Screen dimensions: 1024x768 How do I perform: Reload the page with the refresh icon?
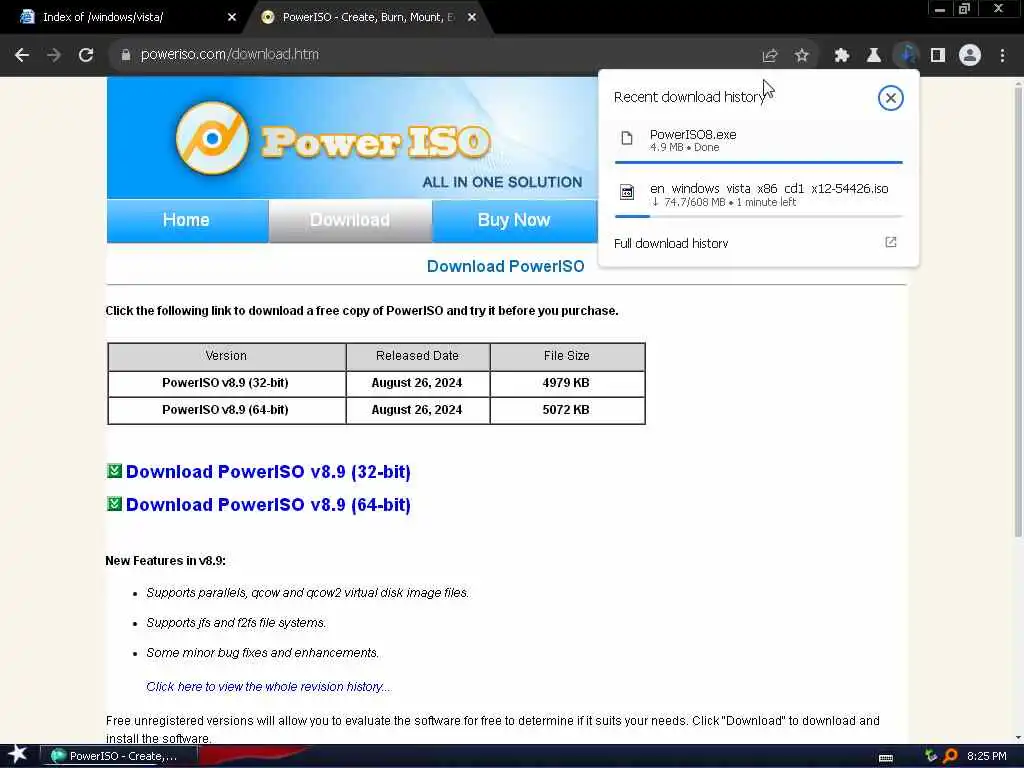click(86, 55)
